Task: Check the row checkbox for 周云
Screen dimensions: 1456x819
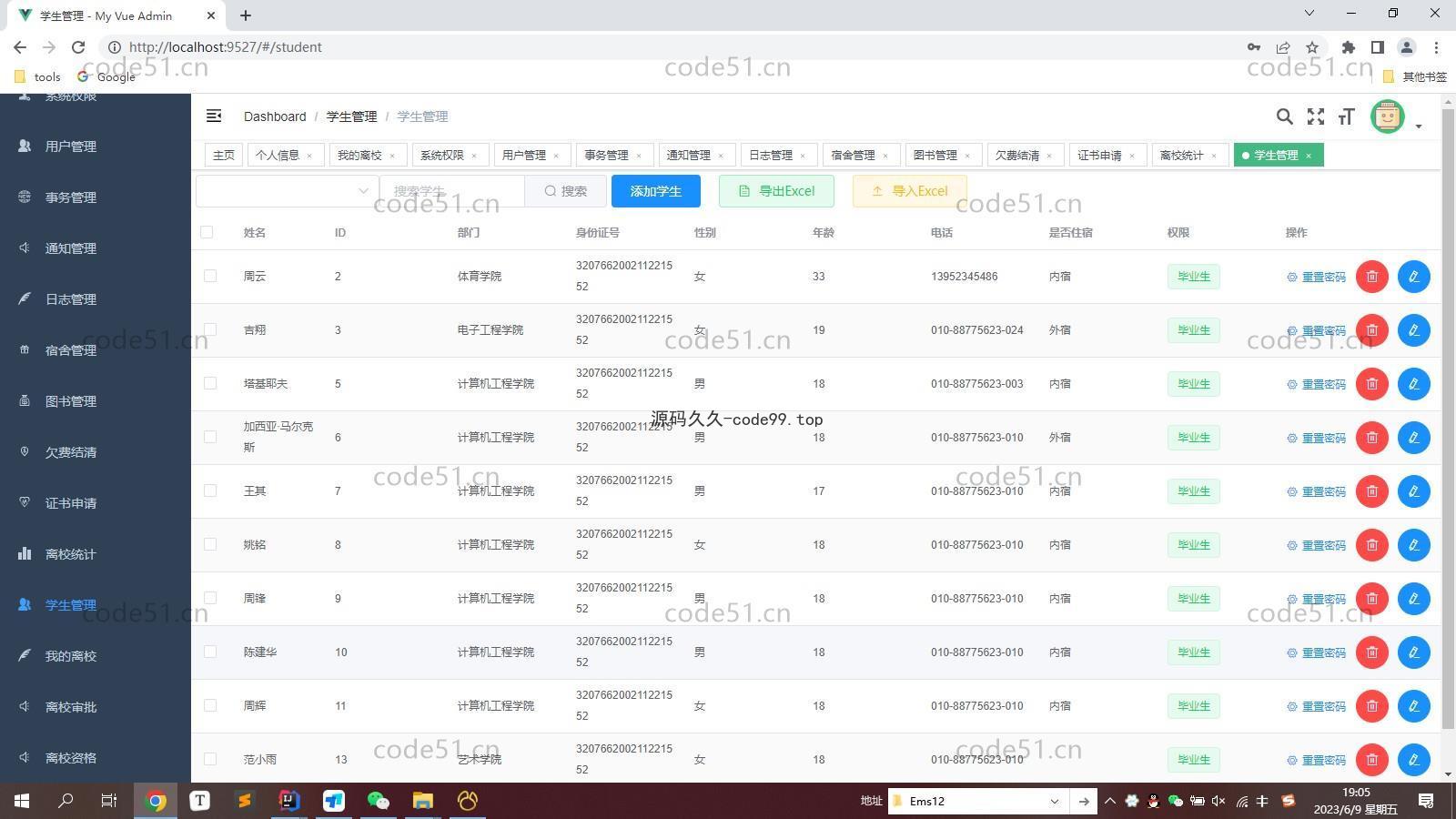Action: [210, 276]
